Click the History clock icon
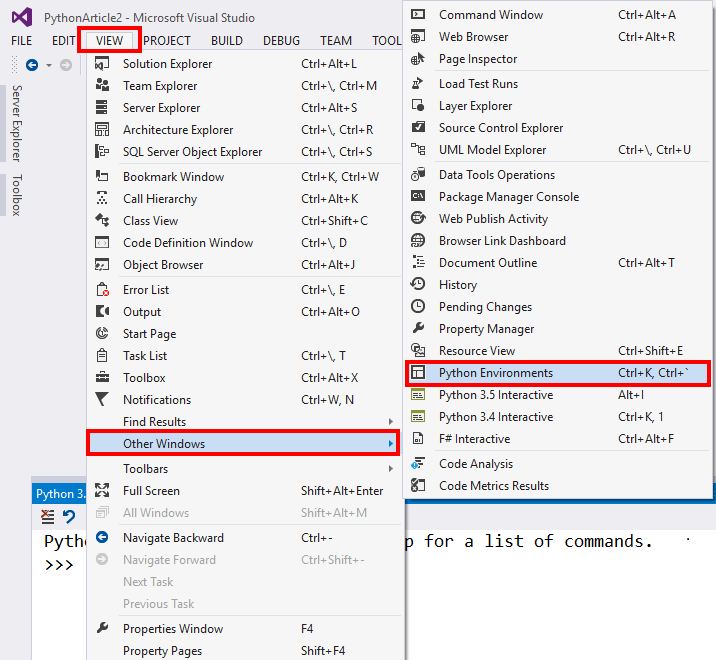 tap(418, 285)
